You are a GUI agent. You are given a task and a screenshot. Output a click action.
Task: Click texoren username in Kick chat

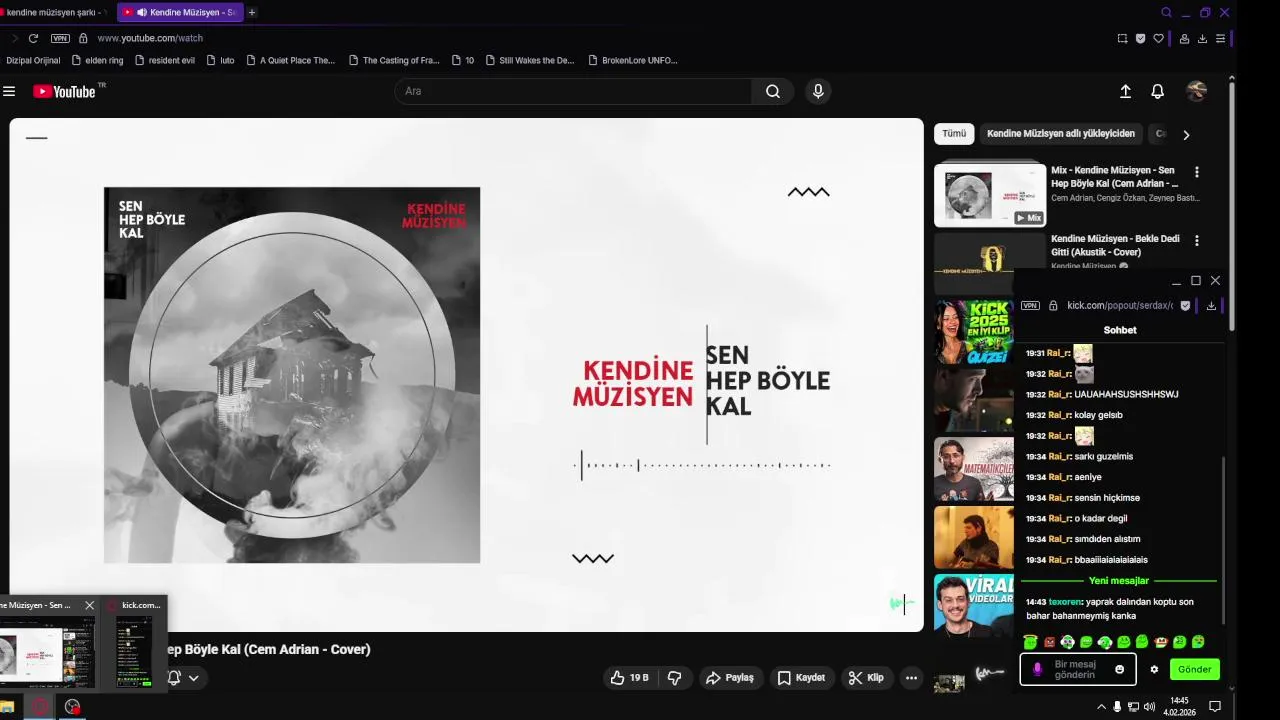[x=1065, y=602]
